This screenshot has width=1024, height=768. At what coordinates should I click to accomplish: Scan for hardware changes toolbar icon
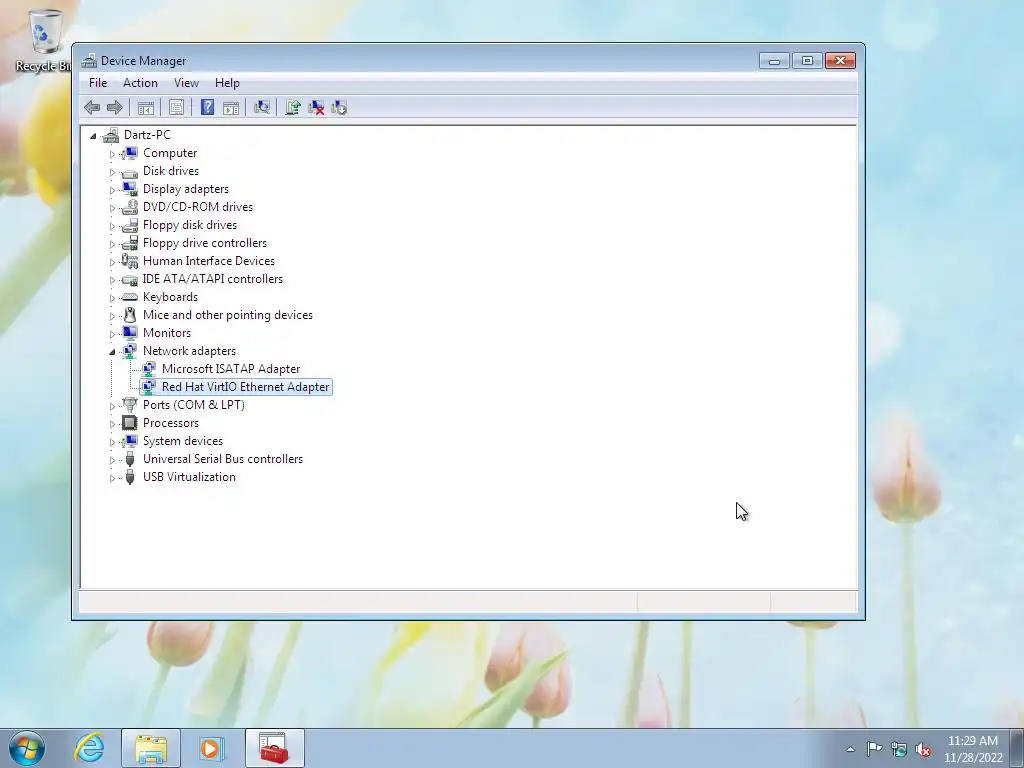(262, 107)
